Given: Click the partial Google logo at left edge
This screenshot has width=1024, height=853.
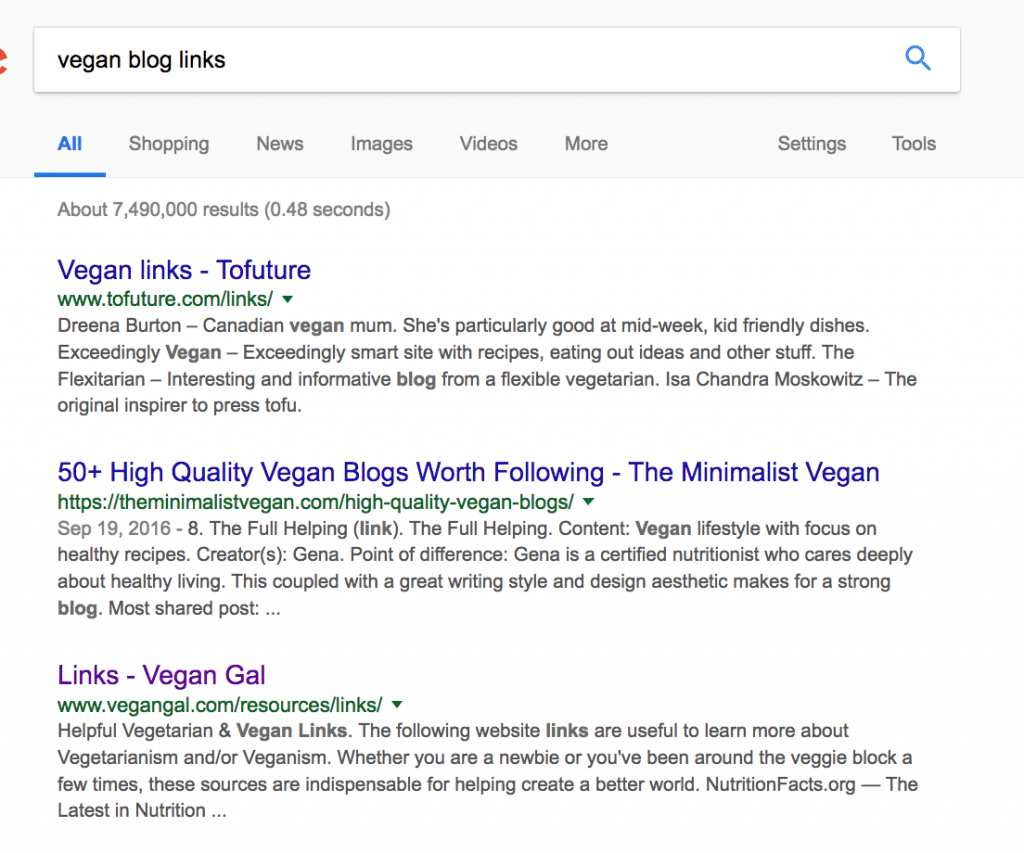Looking at the screenshot, I should [3, 60].
